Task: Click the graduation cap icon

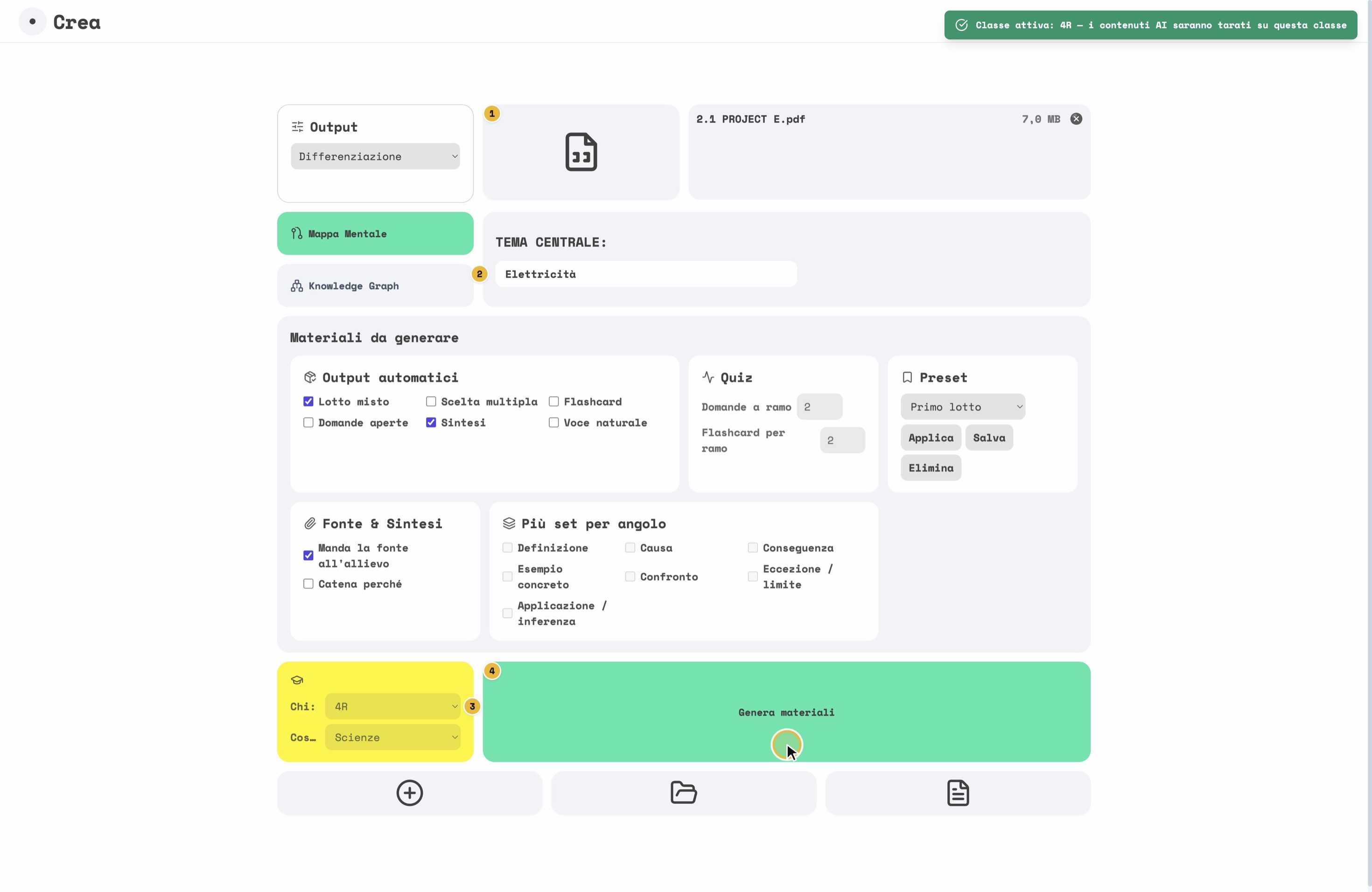Action: pos(297,680)
